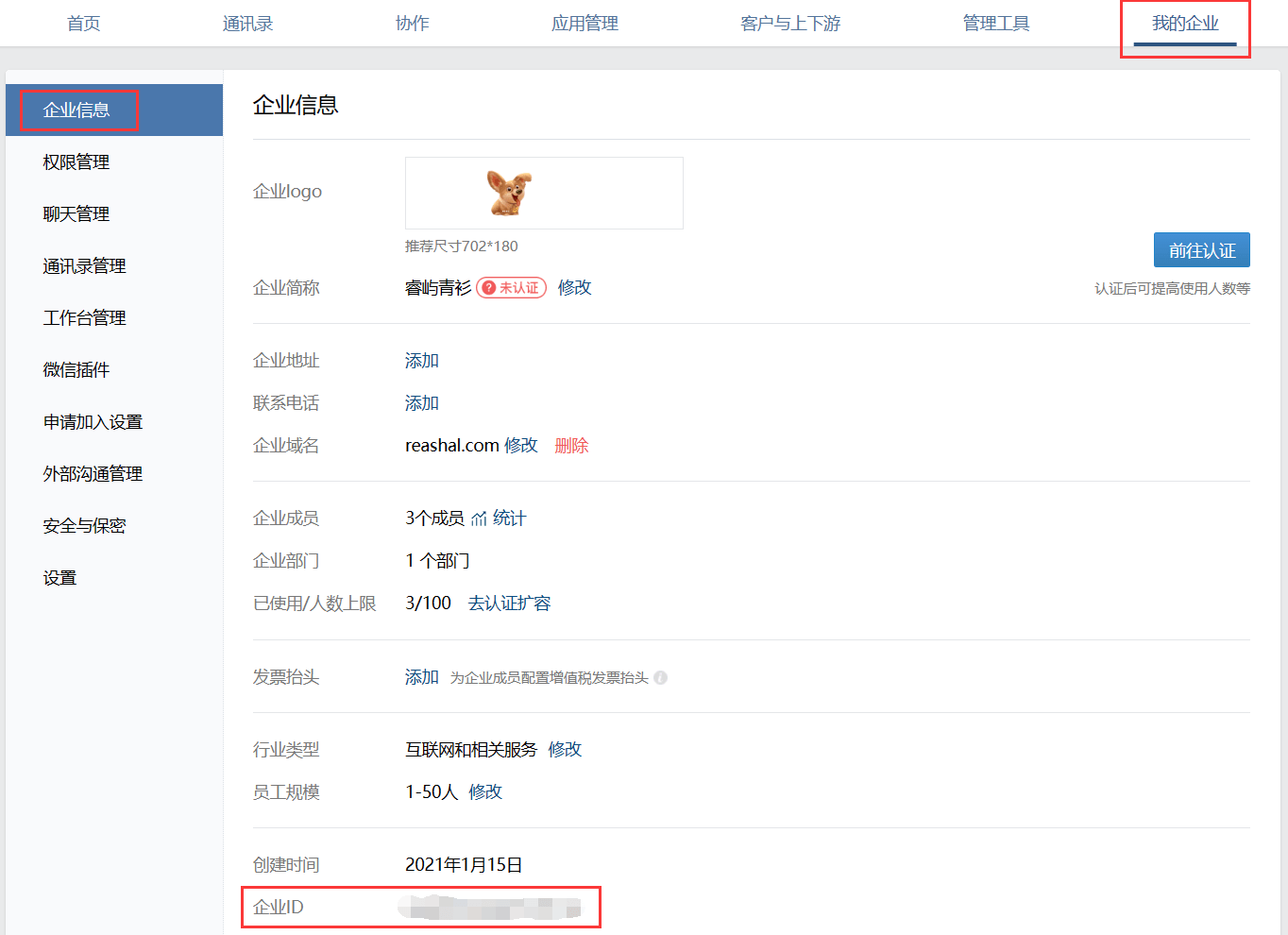1288x935 pixels.
Task: Switch to 应用管理
Action: coord(584,23)
